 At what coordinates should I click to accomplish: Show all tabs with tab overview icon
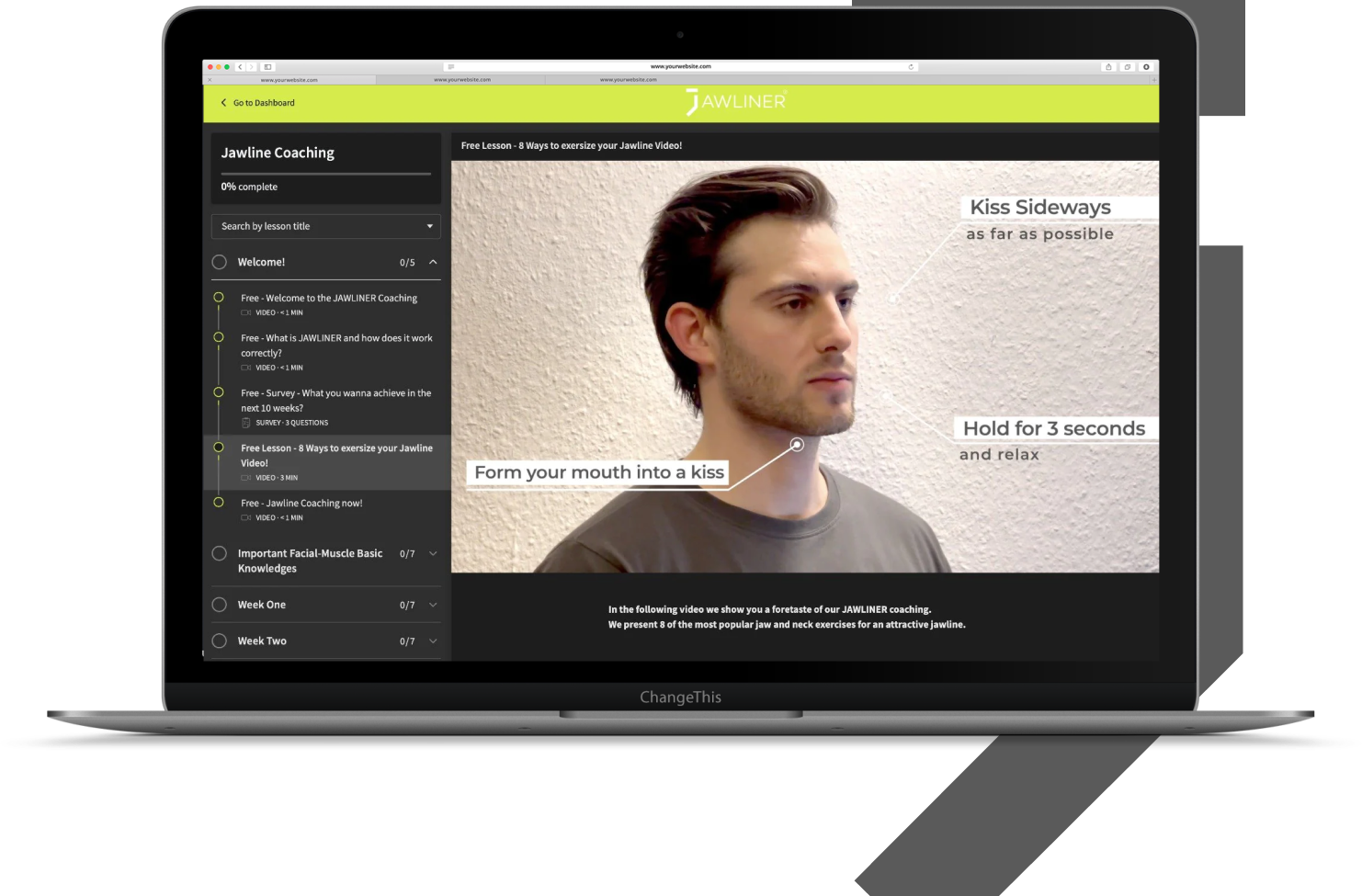pos(1128,67)
